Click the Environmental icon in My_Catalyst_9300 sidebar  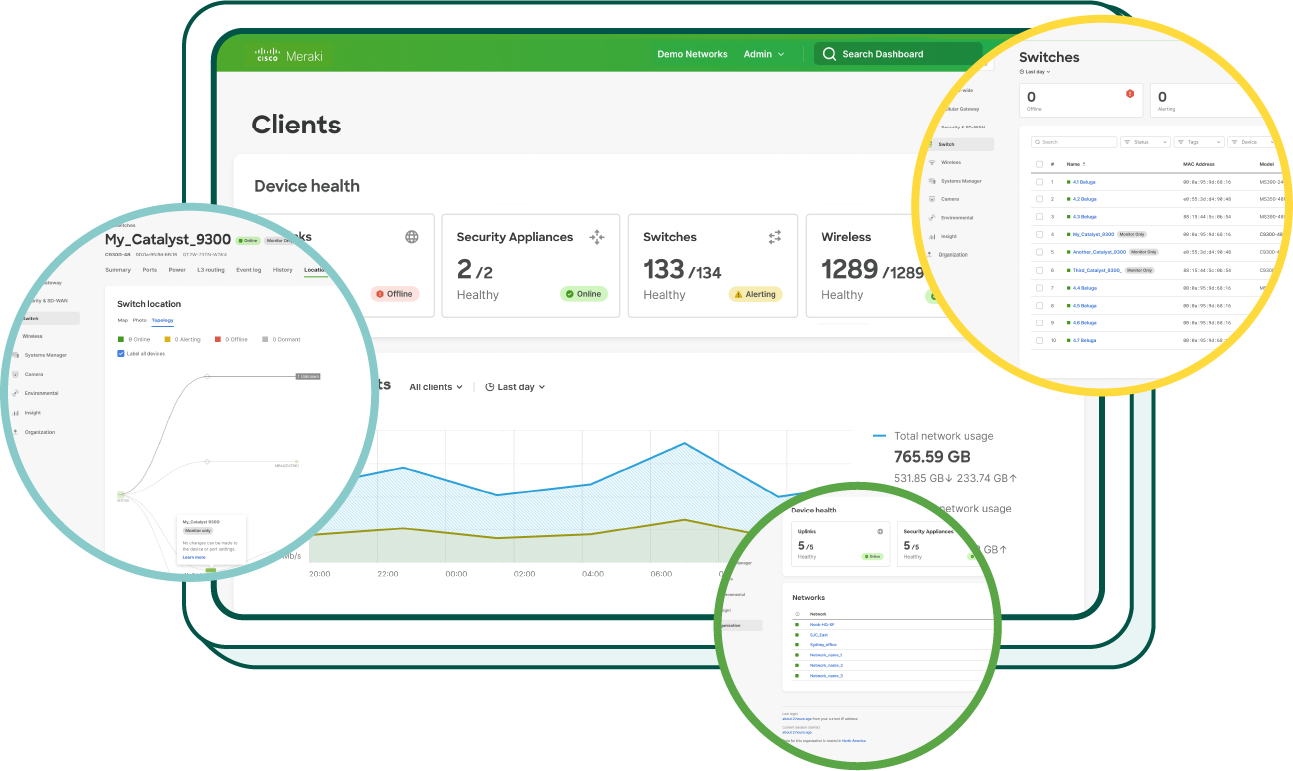click(x=15, y=393)
